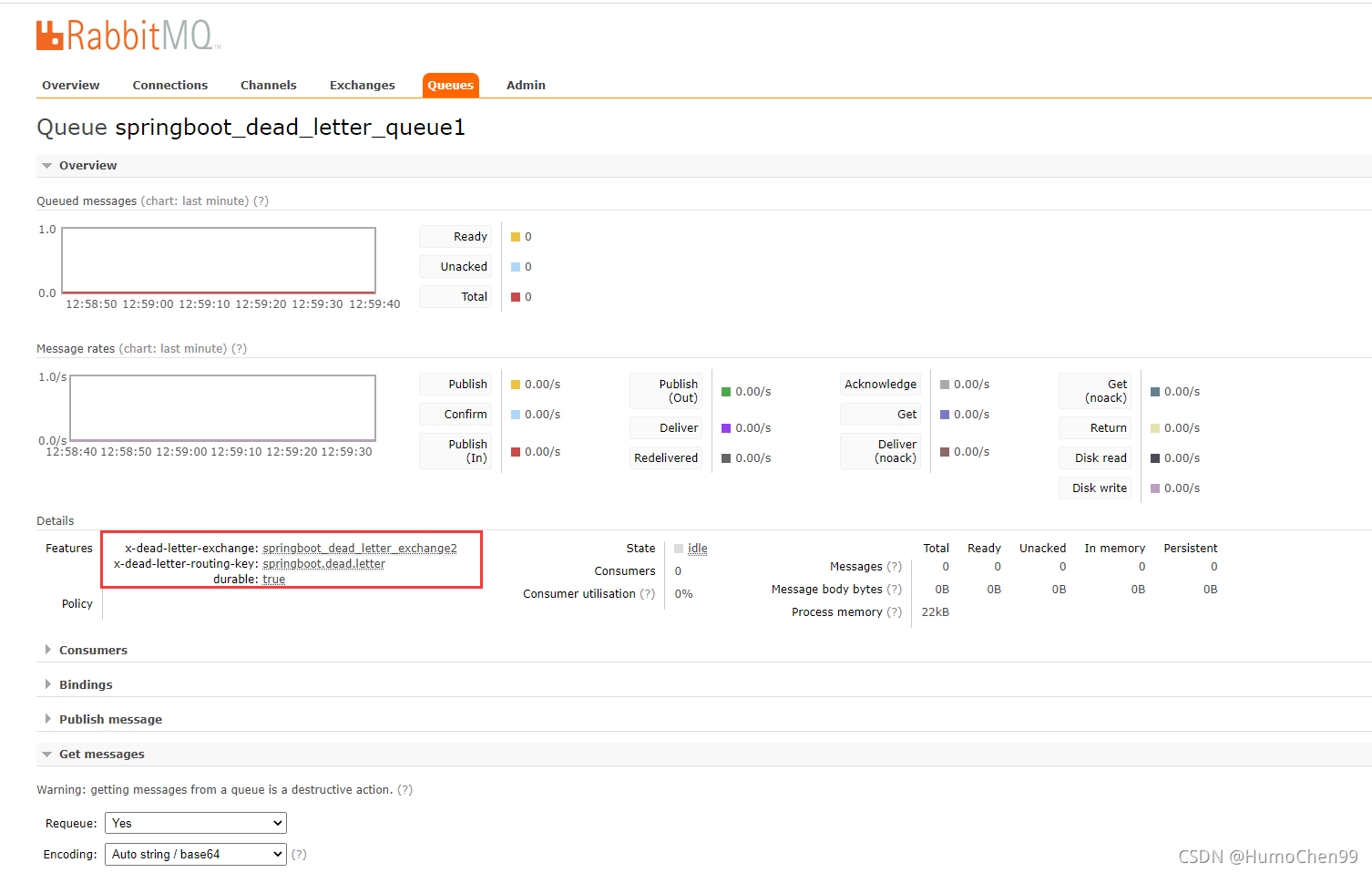Switch to the Channels tab

(x=269, y=85)
